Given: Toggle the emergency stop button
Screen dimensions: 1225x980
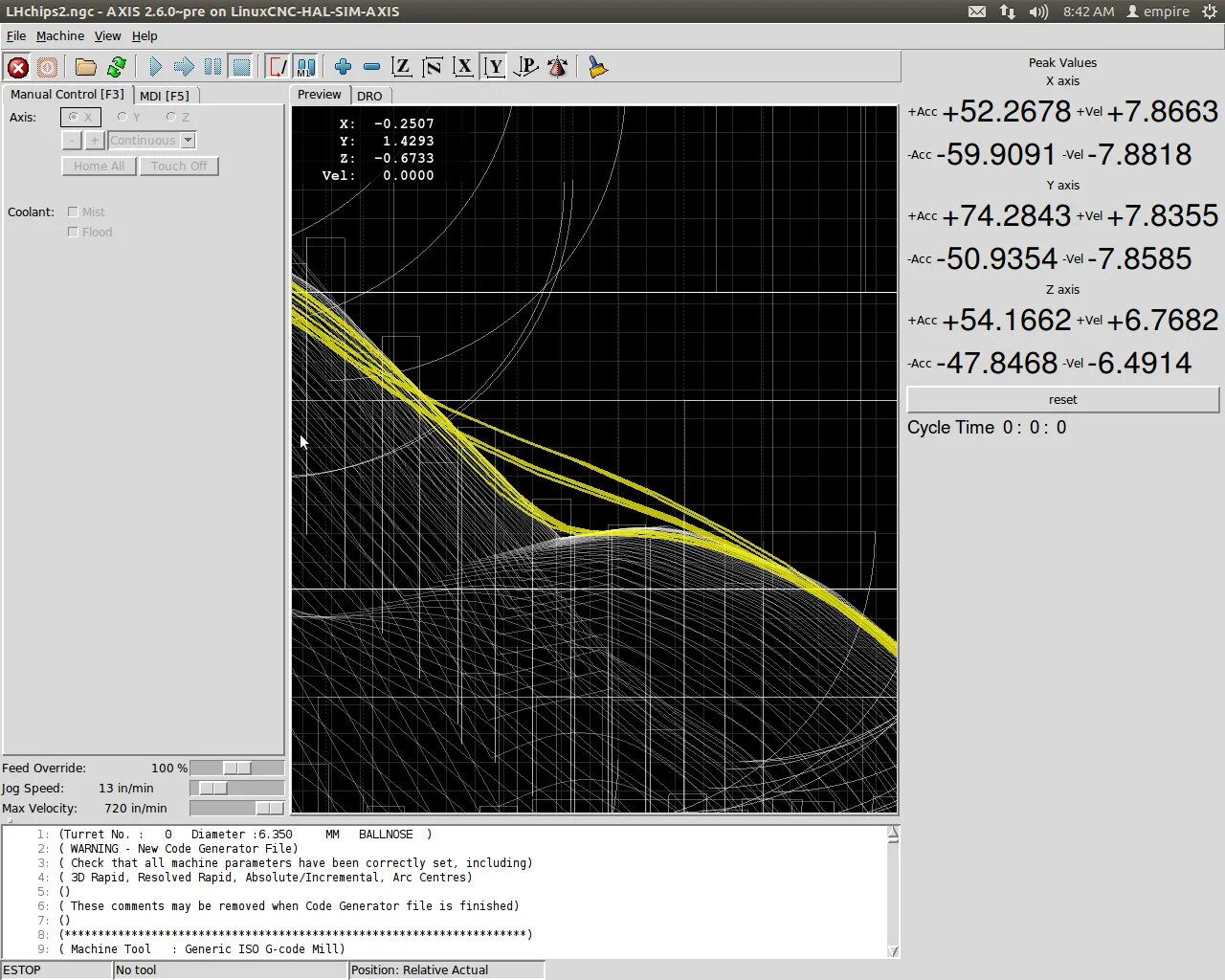Looking at the screenshot, I should 17,67.
